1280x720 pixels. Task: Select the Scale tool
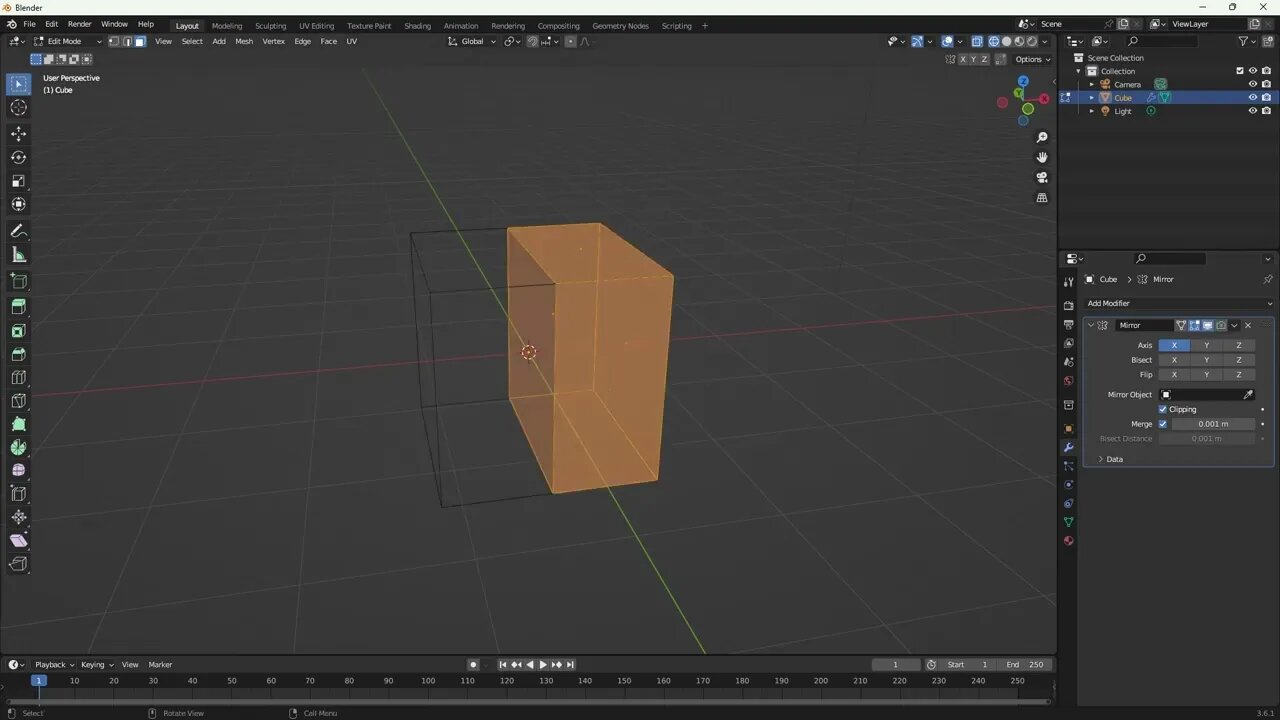pos(18,181)
